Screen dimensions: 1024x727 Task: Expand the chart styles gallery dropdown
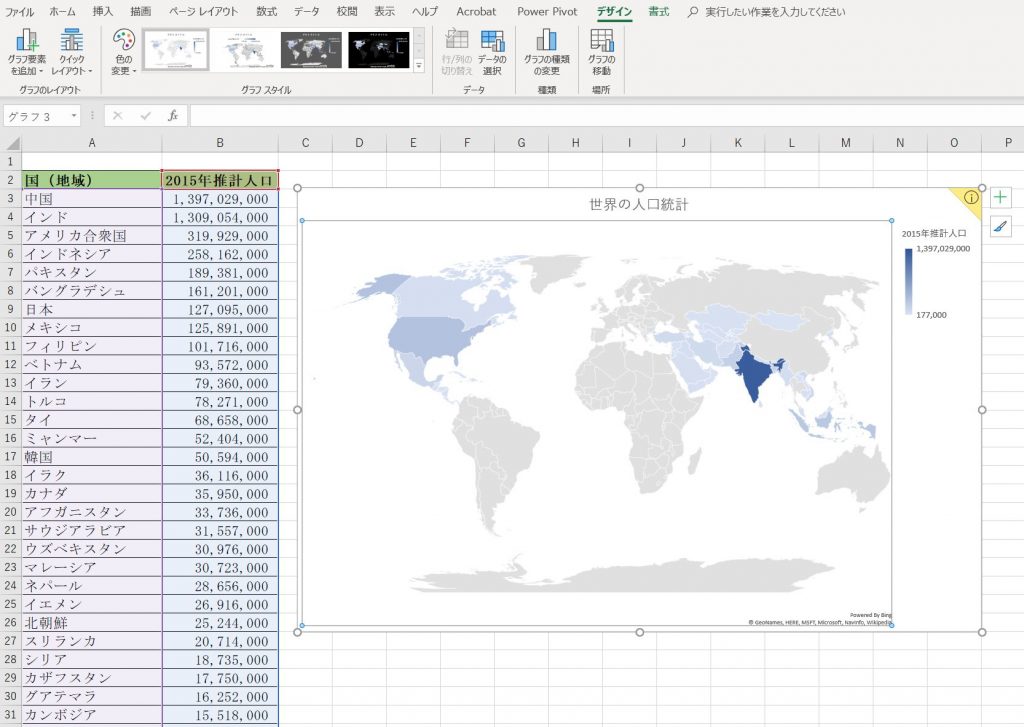[419, 66]
